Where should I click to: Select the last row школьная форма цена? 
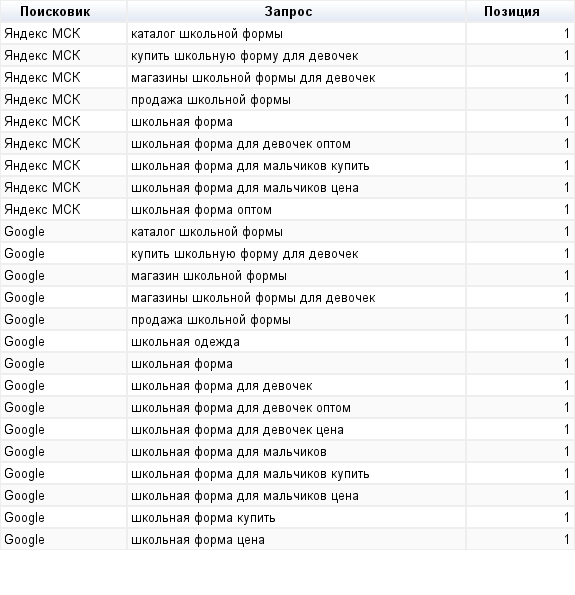point(287,540)
